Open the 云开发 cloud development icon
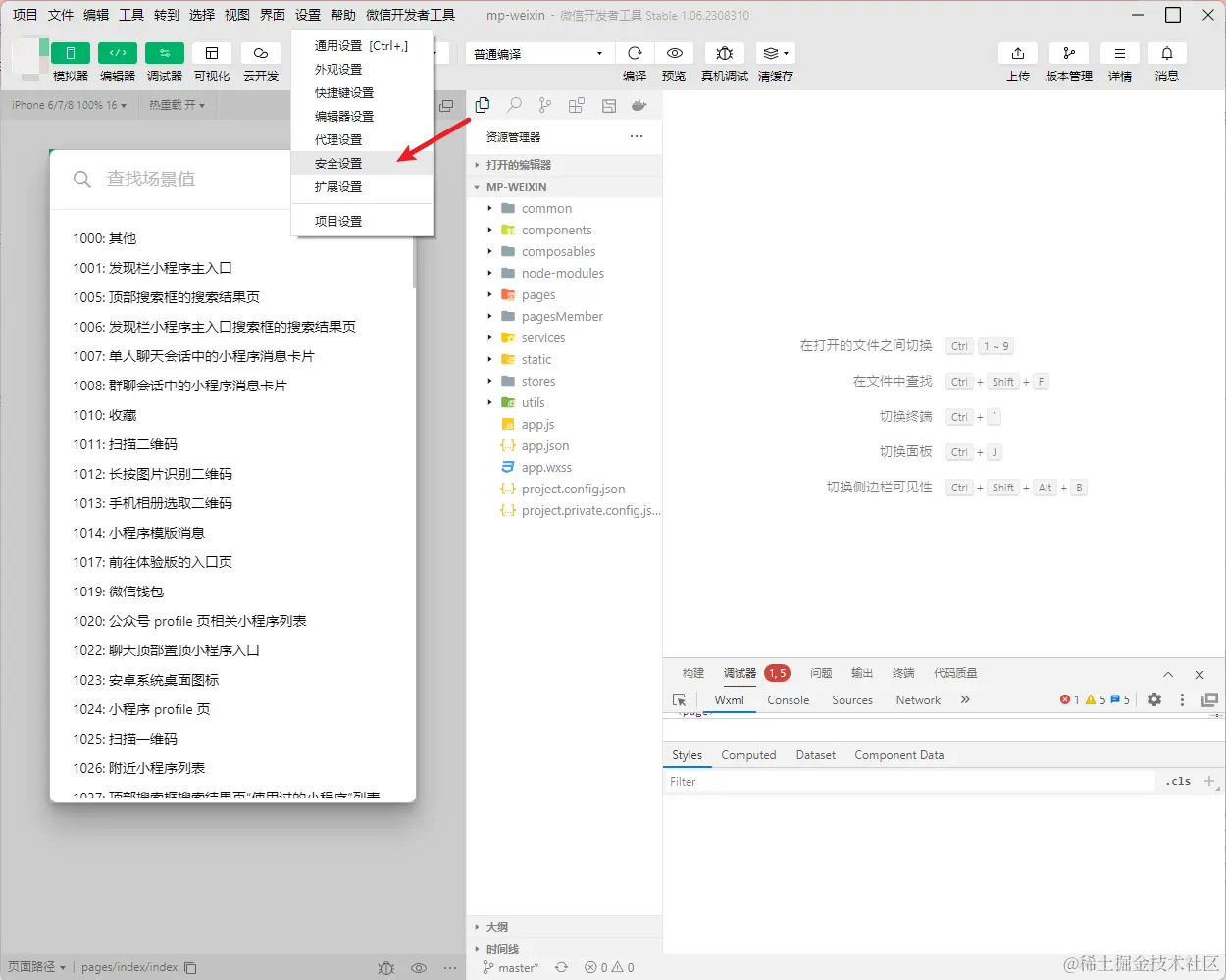The height and width of the screenshot is (980, 1226). [261, 53]
